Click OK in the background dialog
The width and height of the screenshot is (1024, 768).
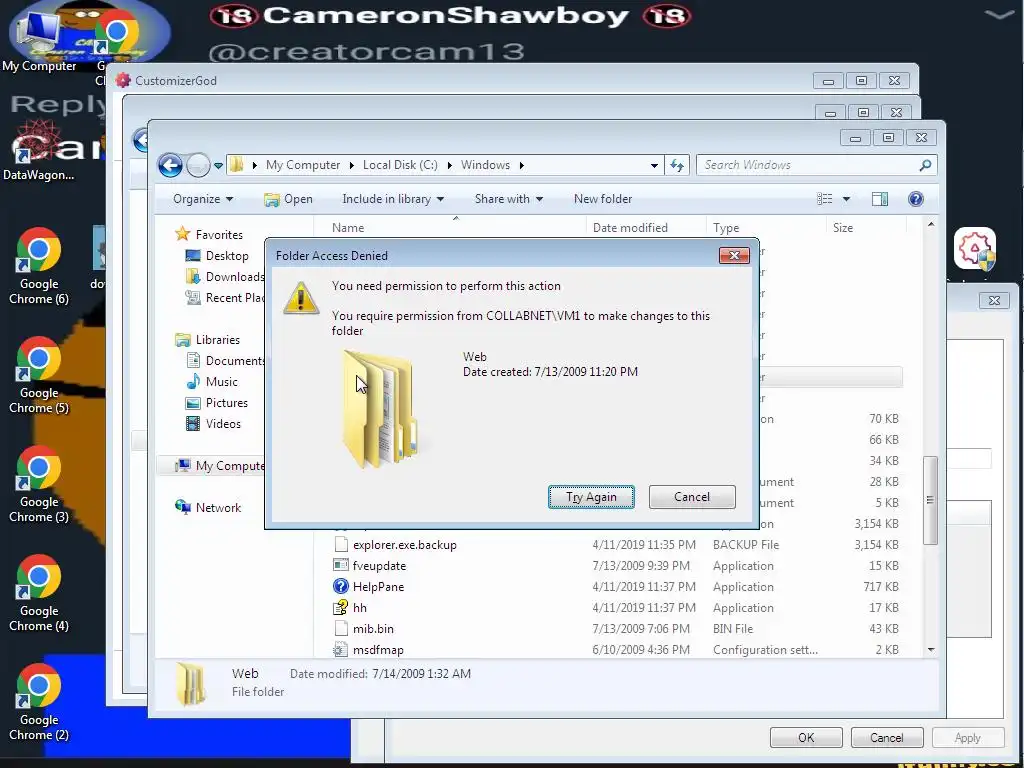(x=806, y=737)
